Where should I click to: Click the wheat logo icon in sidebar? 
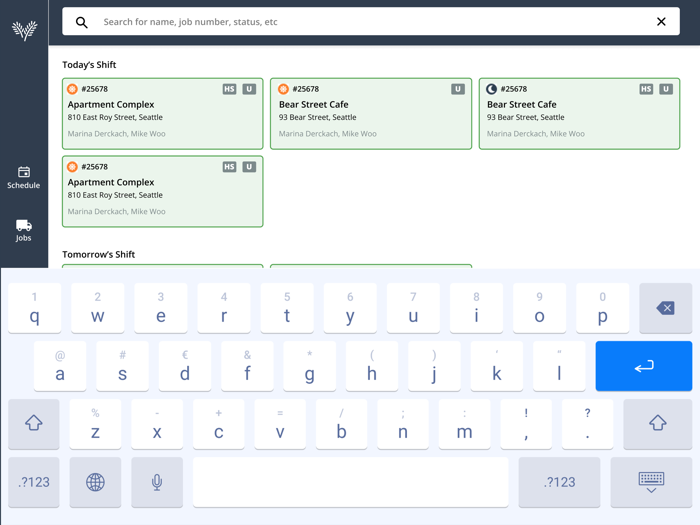pos(25,30)
